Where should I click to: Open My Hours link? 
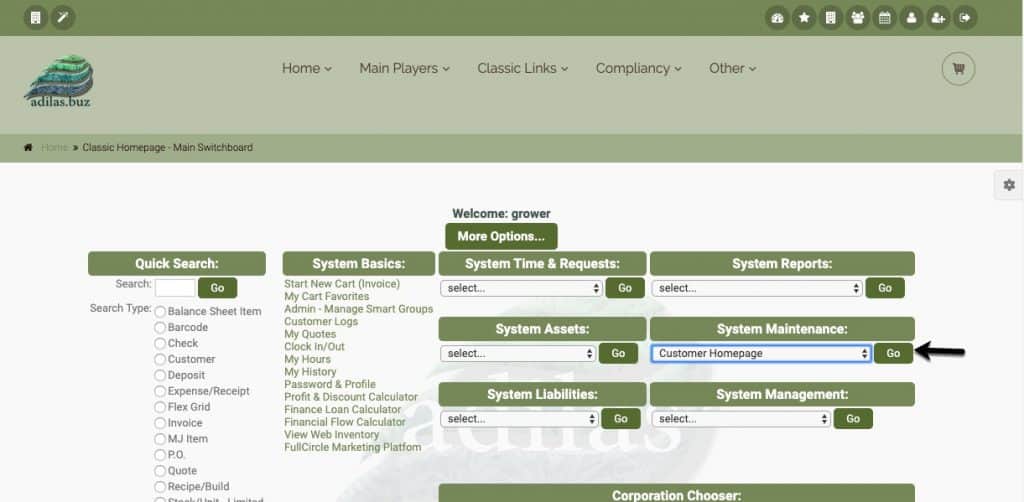pos(308,359)
